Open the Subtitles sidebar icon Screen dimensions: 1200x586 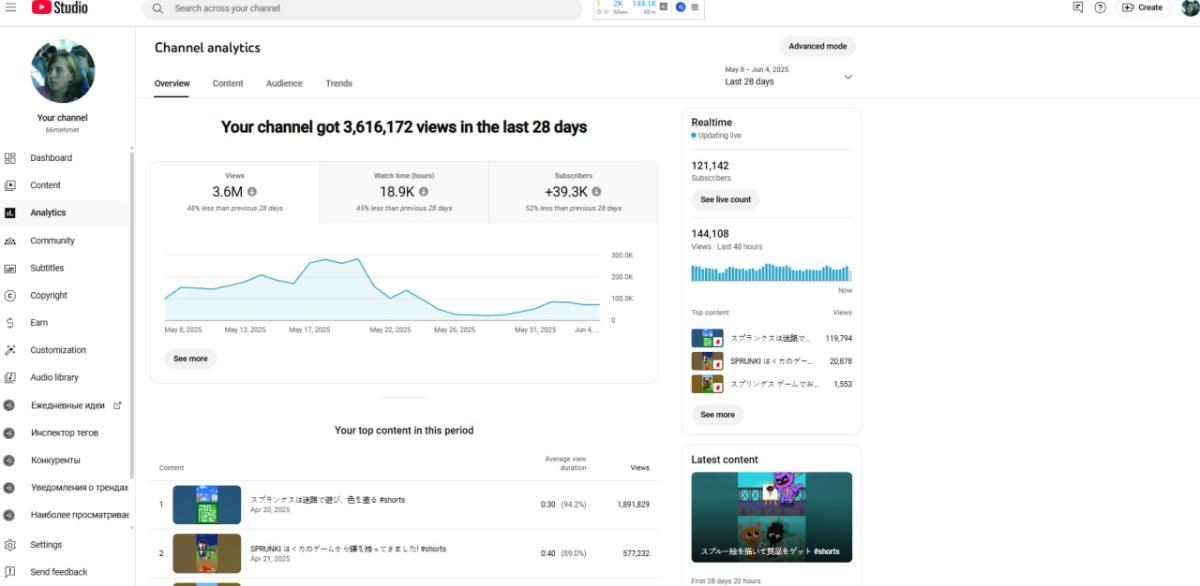click(10, 268)
